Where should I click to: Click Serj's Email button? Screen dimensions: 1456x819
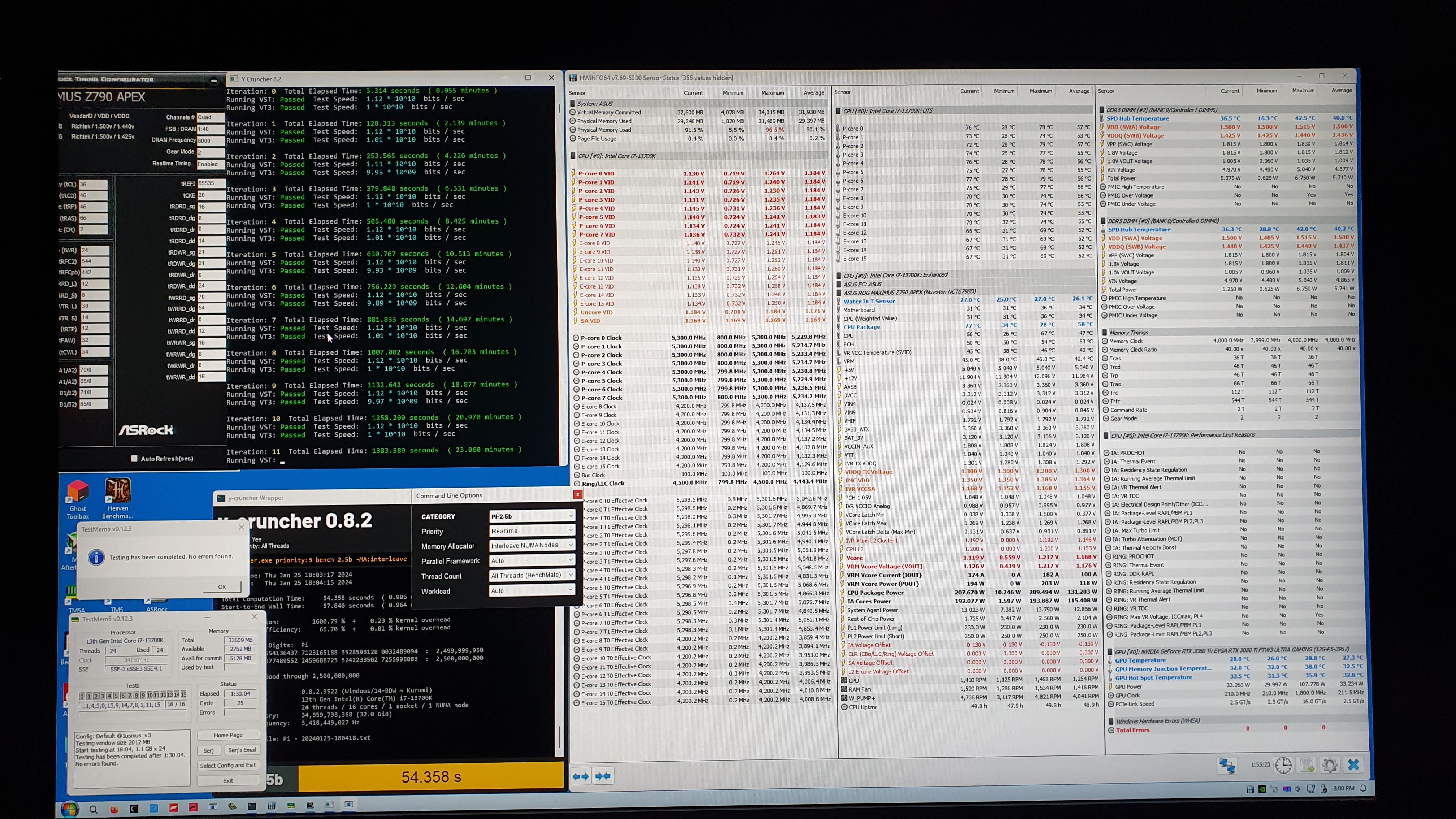tap(242, 750)
